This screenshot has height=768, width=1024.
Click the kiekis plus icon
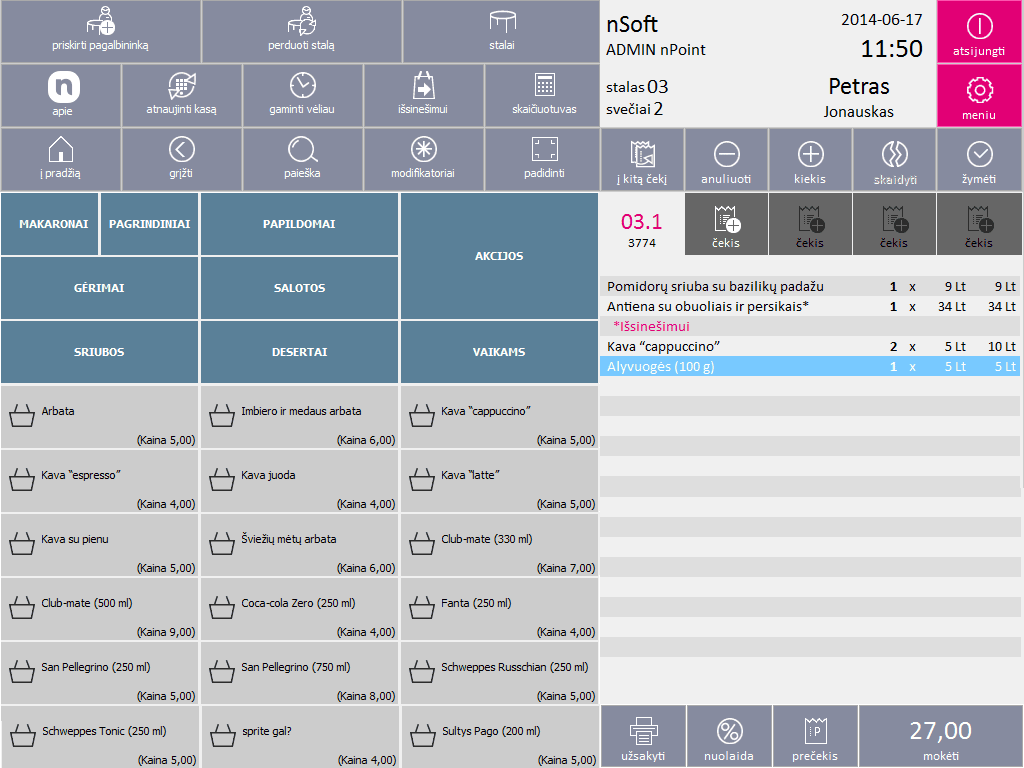pyautogui.click(x=810, y=154)
